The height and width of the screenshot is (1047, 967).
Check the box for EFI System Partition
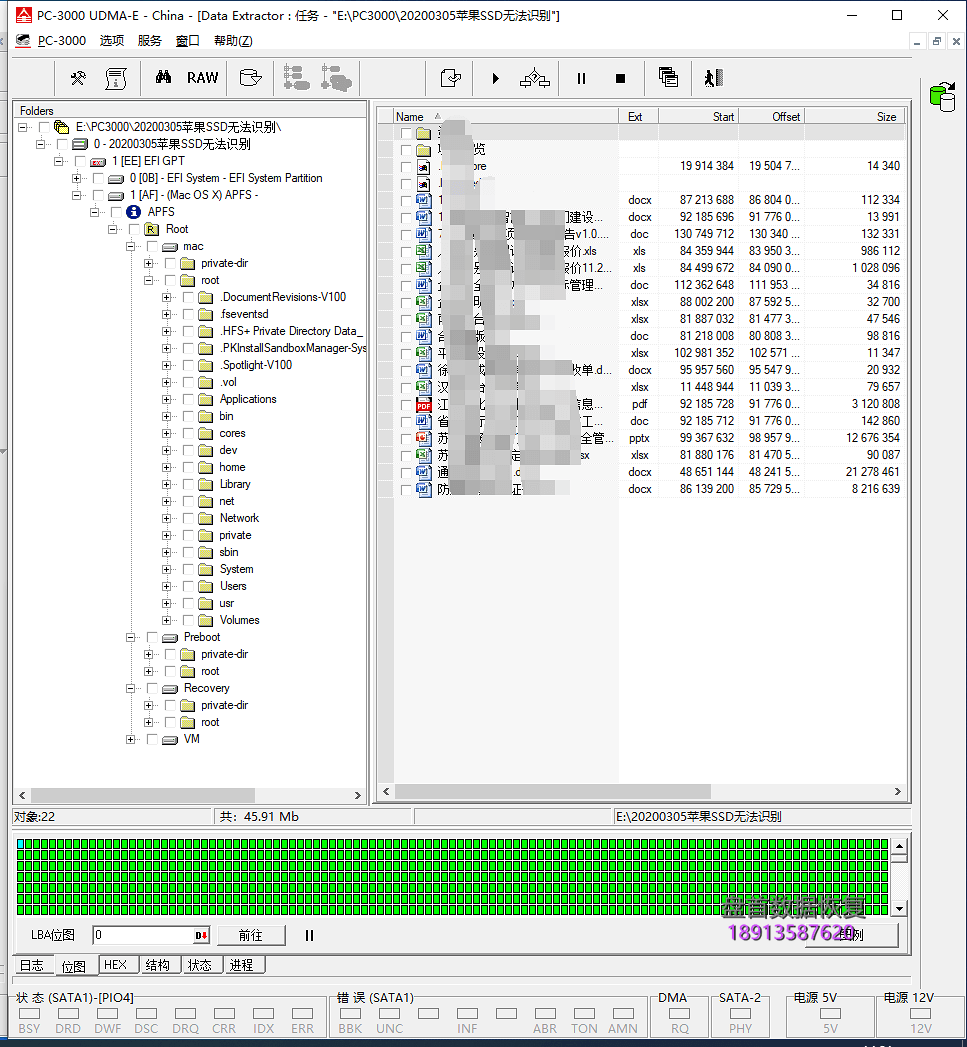click(98, 178)
